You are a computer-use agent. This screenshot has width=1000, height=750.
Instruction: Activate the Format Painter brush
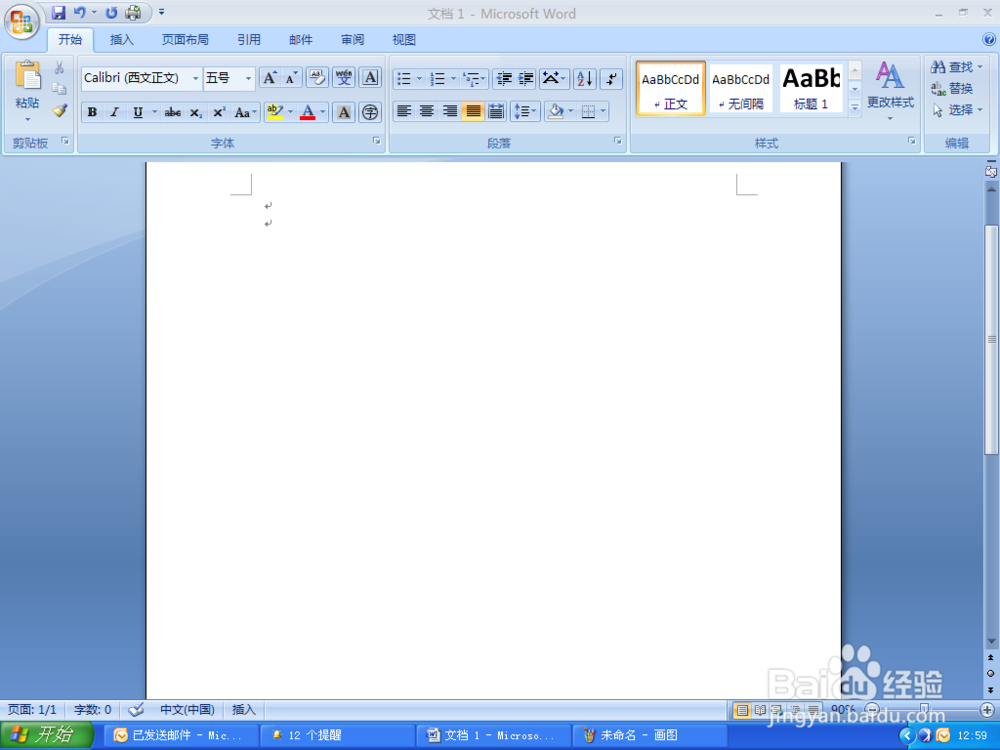[x=59, y=112]
